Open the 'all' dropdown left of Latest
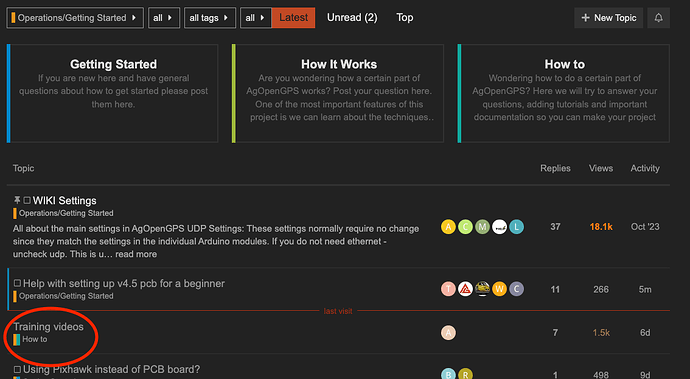 click(x=256, y=18)
